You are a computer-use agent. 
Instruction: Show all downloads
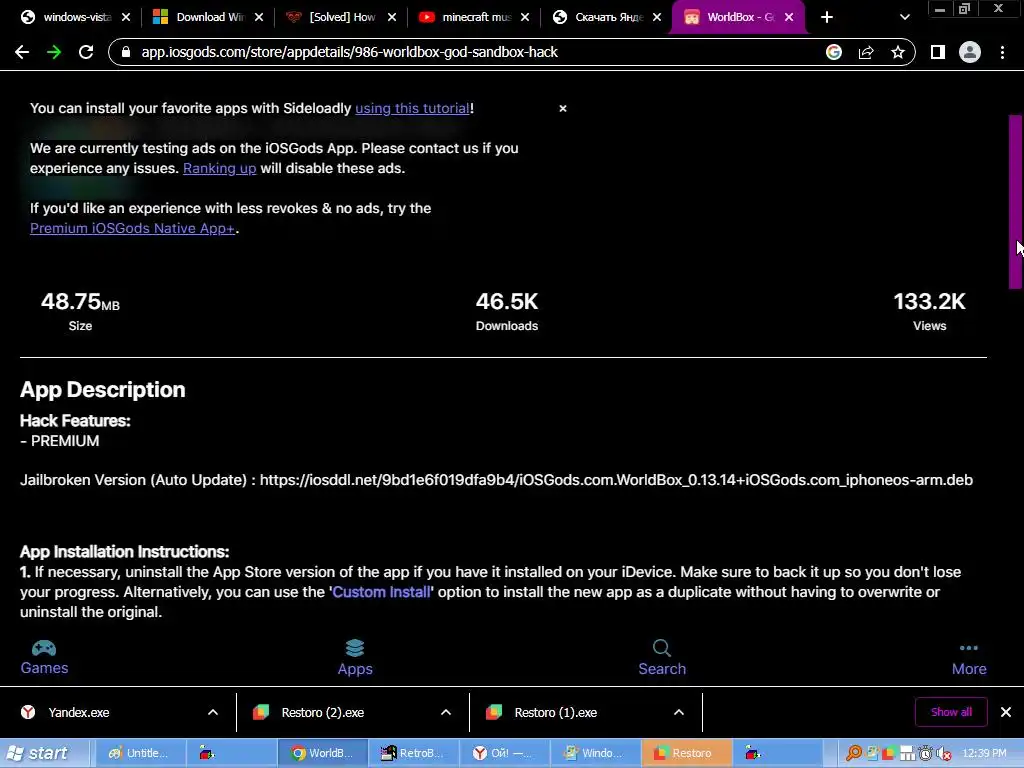tap(952, 712)
